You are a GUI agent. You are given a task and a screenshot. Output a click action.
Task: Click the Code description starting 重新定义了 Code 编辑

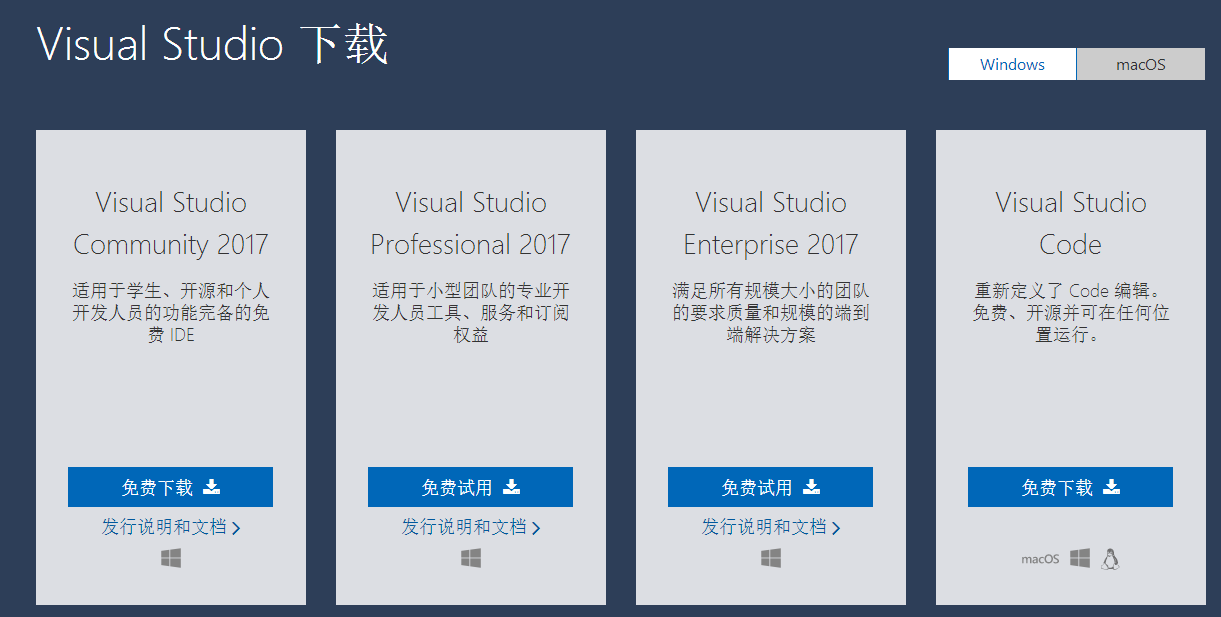(1071, 313)
